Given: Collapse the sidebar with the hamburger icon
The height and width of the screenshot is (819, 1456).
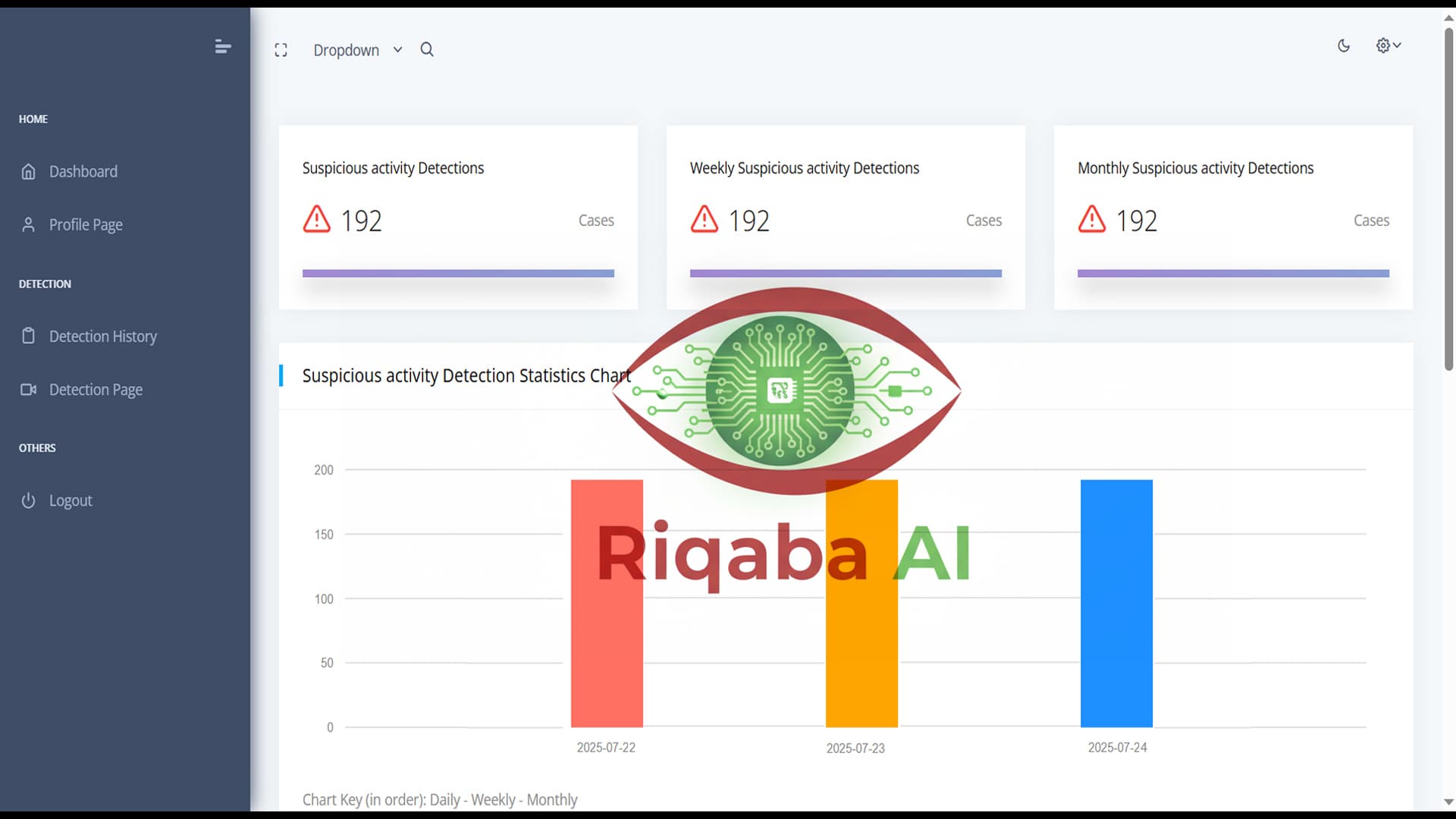Looking at the screenshot, I should pos(222,47).
